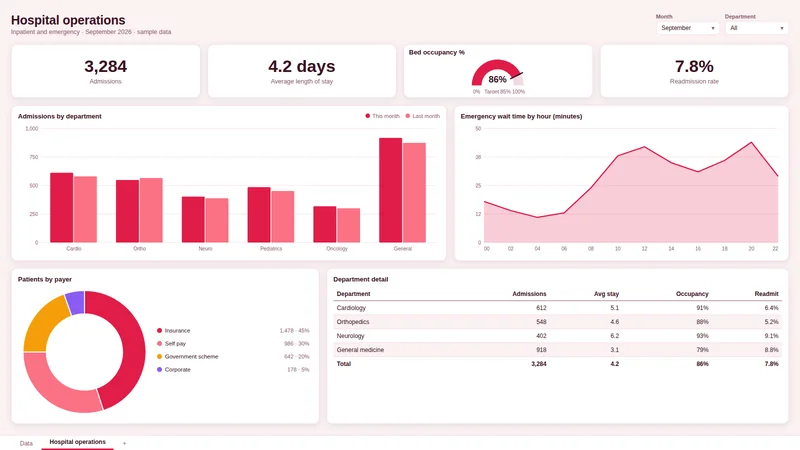
Task: Click the Government scheme legend entry
Action: pyautogui.click(x=187, y=357)
